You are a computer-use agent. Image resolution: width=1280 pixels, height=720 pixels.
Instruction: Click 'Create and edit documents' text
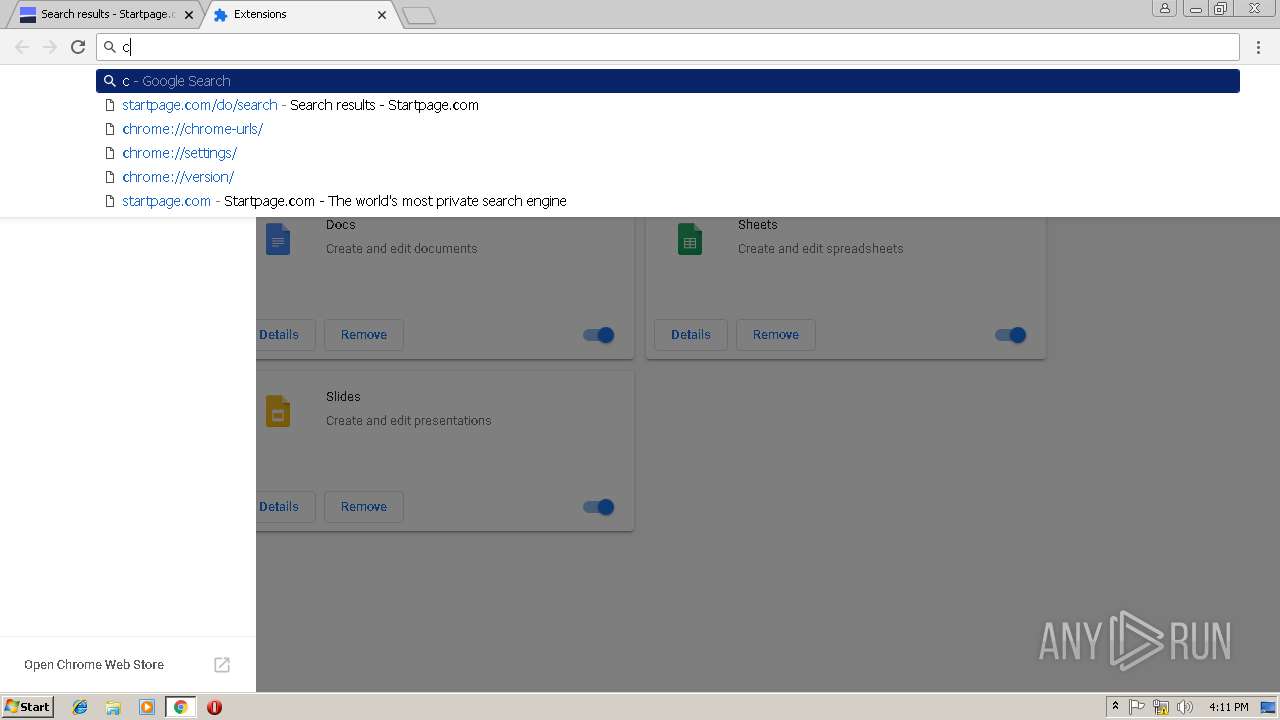pyautogui.click(x=402, y=249)
